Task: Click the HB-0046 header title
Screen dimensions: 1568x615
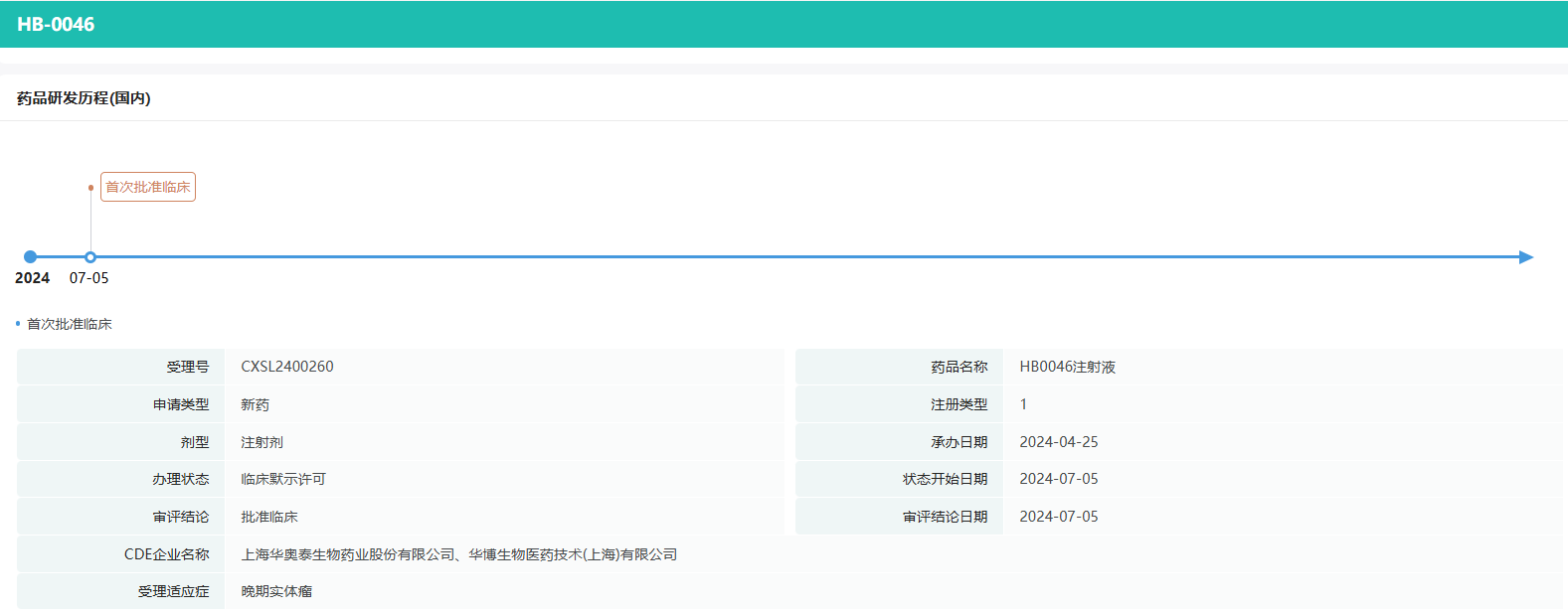Action: 56,25
